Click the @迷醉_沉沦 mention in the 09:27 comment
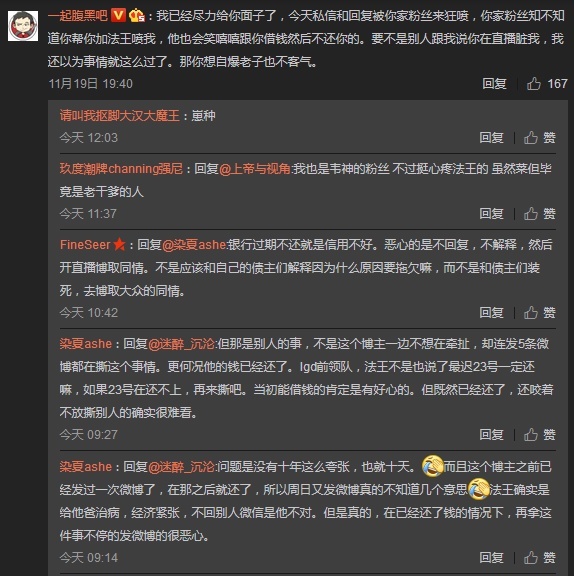Viewport: 574px width, 576px height. click(x=182, y=344)
